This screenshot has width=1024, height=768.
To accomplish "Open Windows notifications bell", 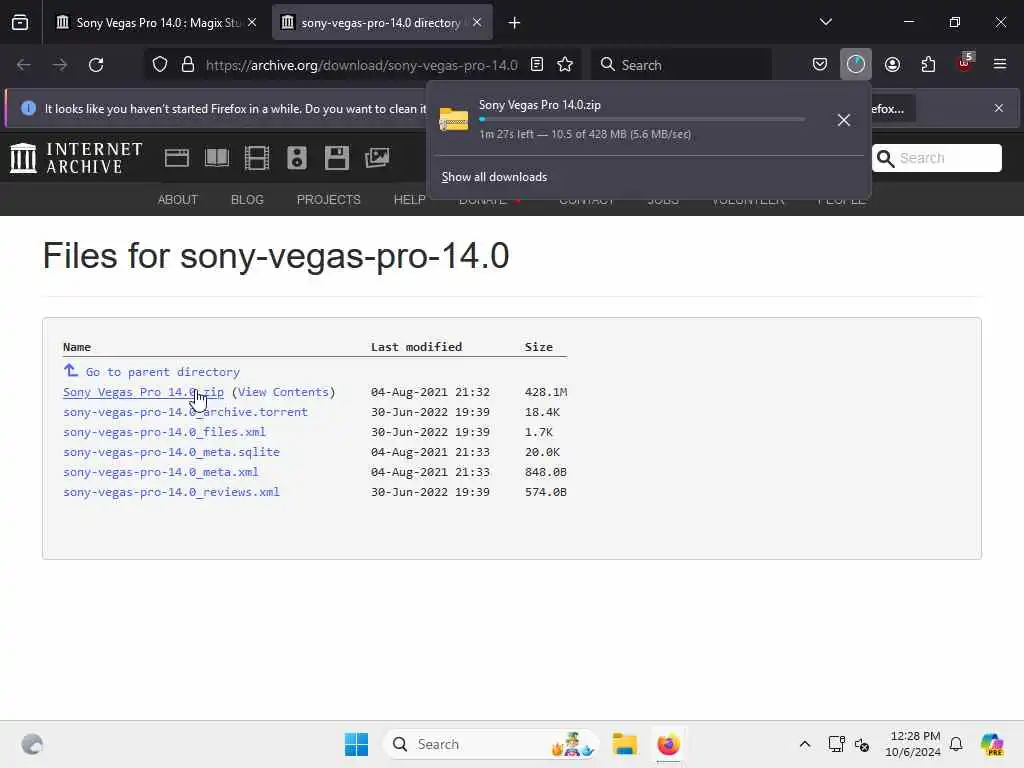I will [x=956, y=744].
